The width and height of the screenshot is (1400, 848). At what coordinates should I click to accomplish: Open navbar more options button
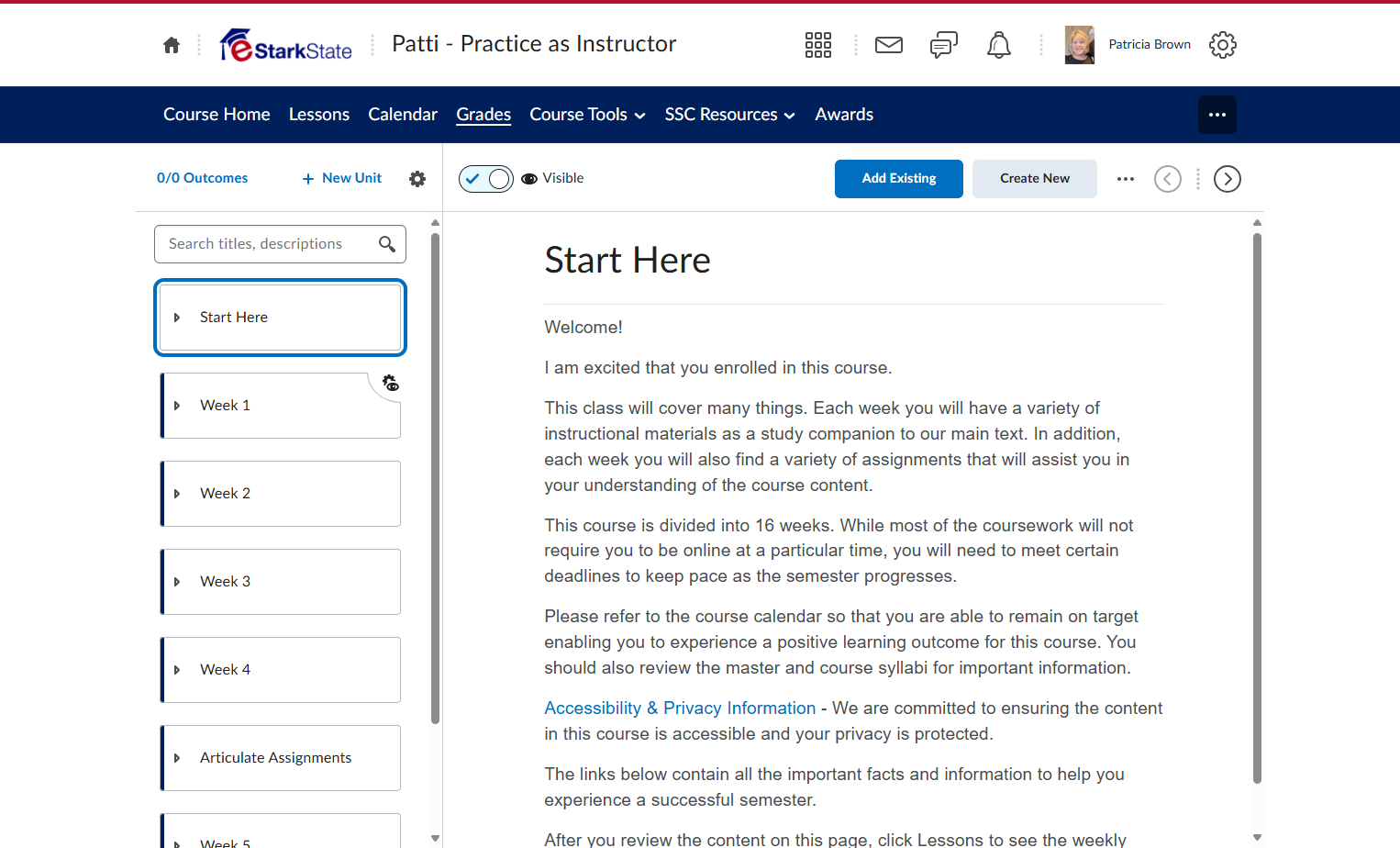point(1217,115)
